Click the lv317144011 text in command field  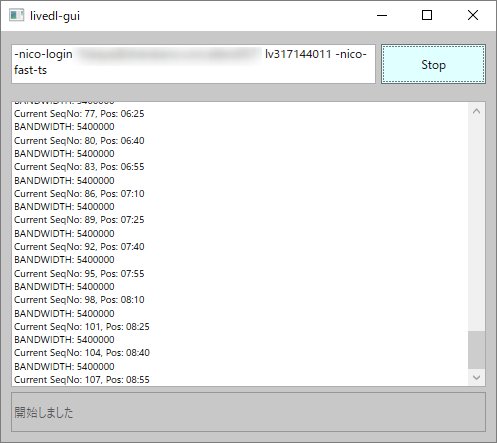click(x=298, y=54)
